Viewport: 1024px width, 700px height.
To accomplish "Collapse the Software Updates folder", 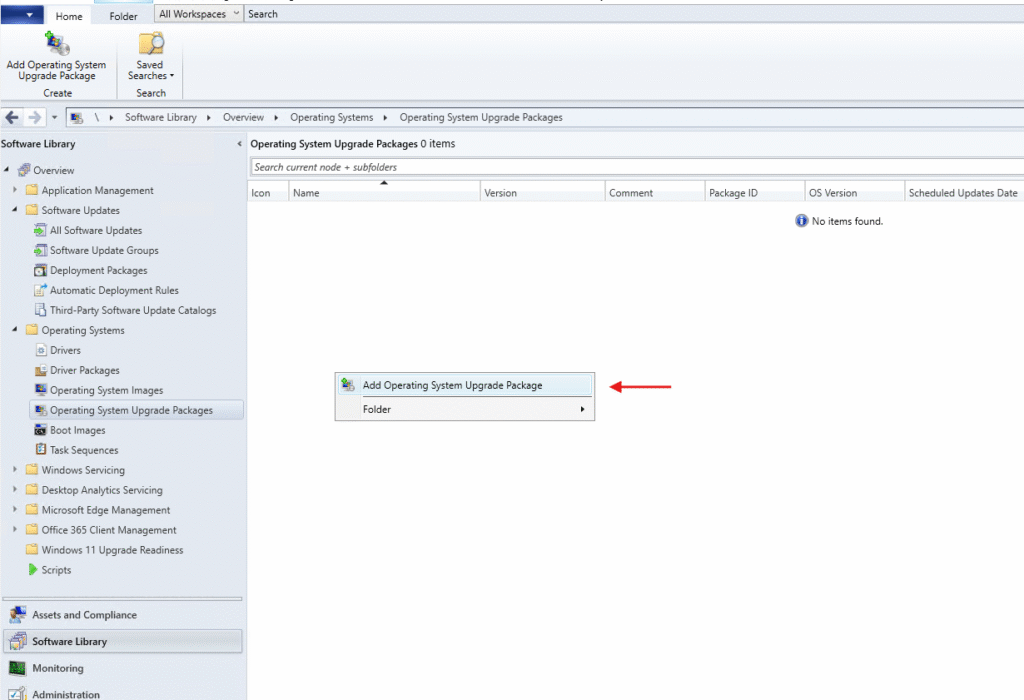I will point(15,210).
